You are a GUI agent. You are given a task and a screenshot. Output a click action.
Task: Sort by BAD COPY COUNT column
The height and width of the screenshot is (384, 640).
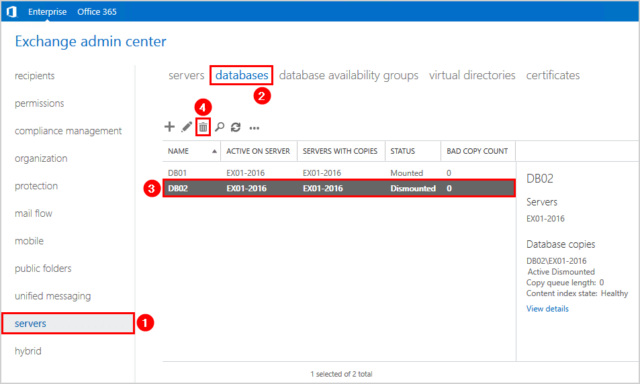477,151
